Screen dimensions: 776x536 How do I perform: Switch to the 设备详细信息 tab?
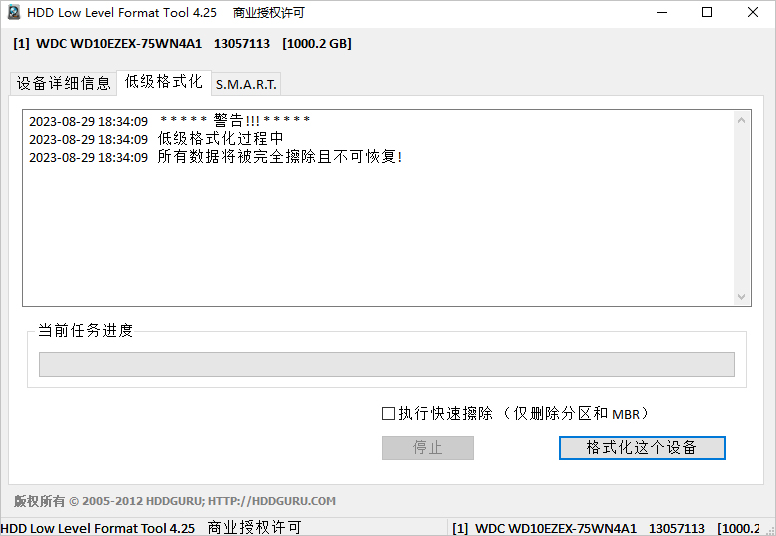63,83
